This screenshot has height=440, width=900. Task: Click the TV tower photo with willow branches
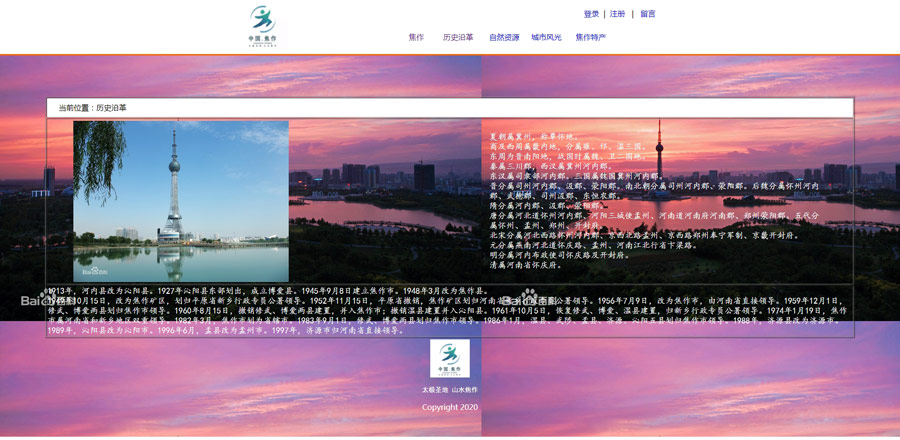pyautogui.click(x=181, y=200)
